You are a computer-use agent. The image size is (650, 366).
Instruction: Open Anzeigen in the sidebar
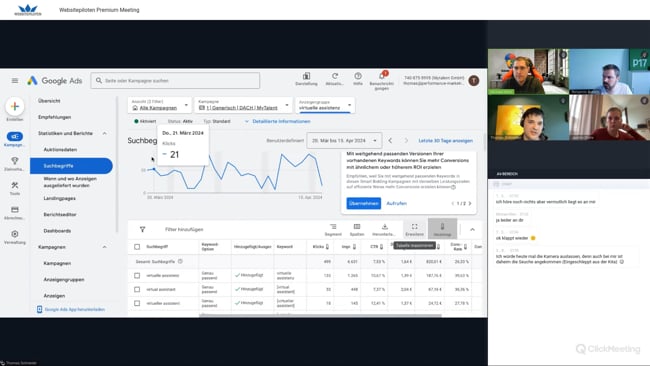click(x=54, y=296)
